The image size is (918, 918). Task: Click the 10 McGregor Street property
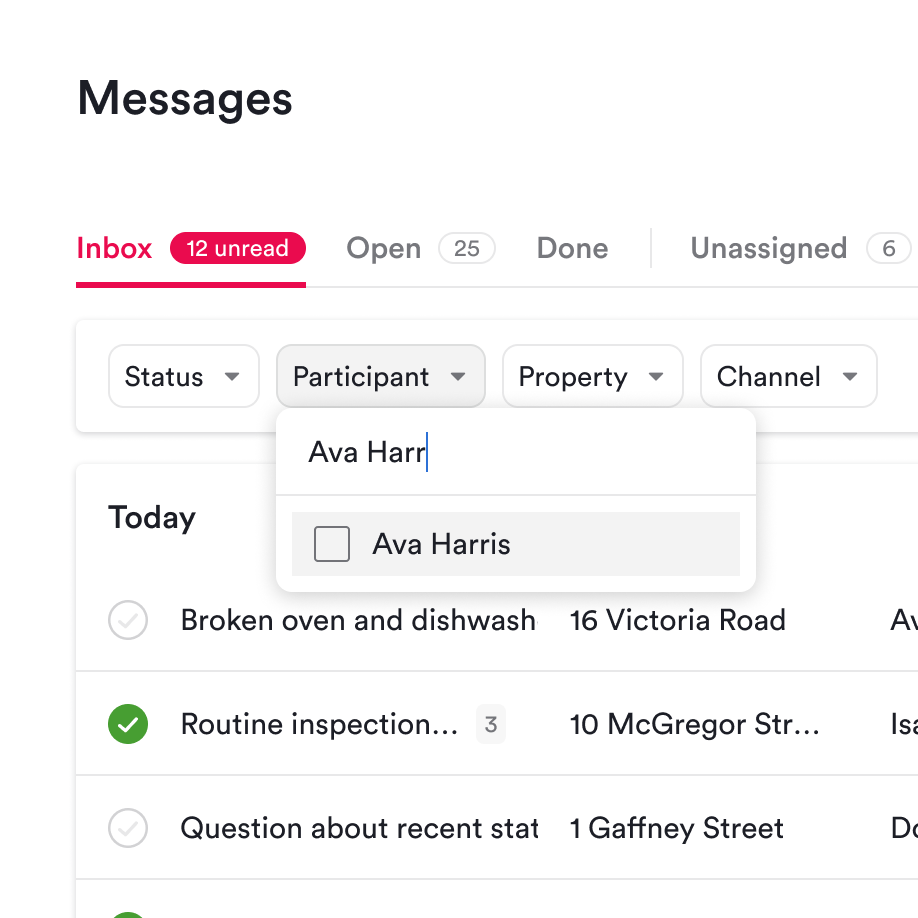(x=694, y=724)
